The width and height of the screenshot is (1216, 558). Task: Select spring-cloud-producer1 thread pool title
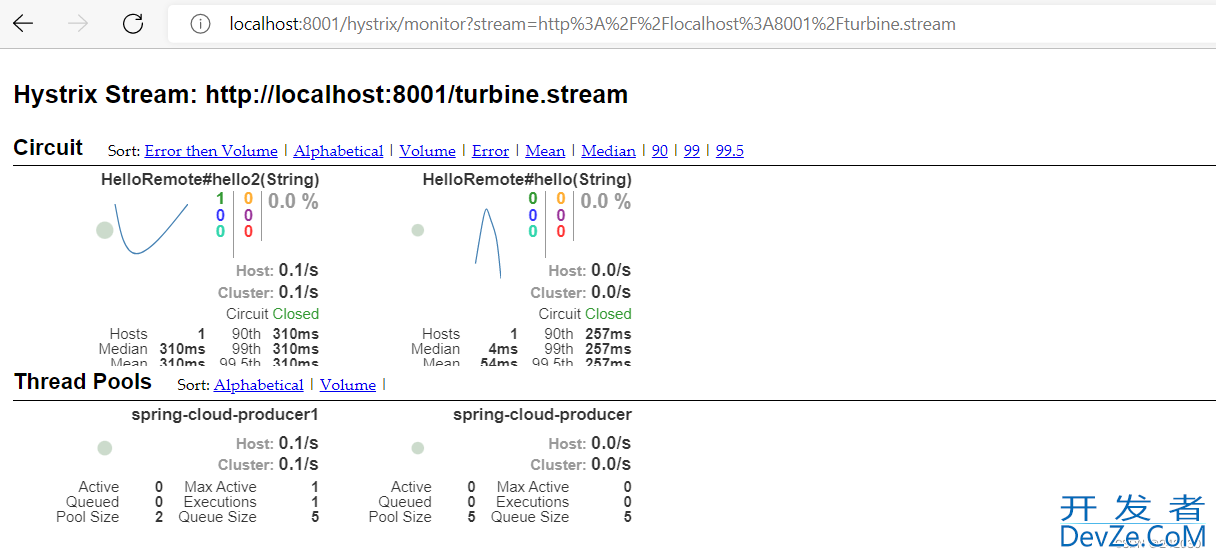click(x=225, y=415)
